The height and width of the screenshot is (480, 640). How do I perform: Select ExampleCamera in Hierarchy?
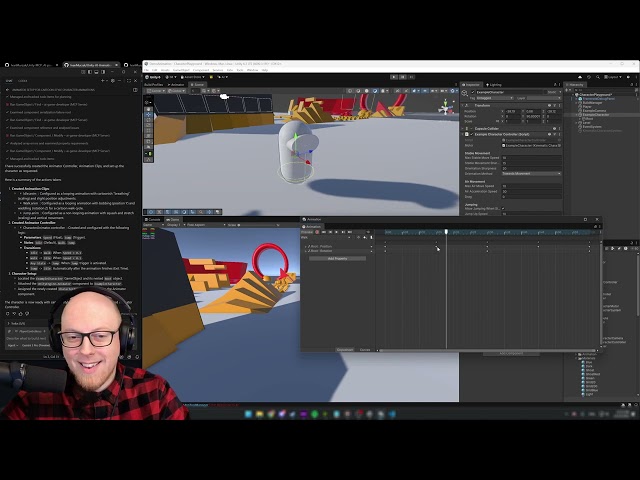point(594,111)
